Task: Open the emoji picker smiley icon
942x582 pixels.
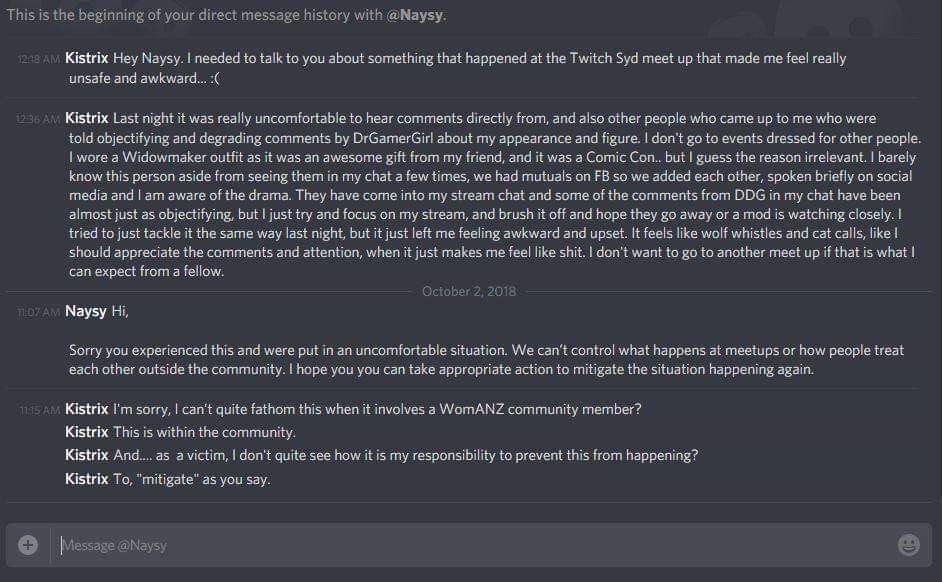Action: (908, 545)
